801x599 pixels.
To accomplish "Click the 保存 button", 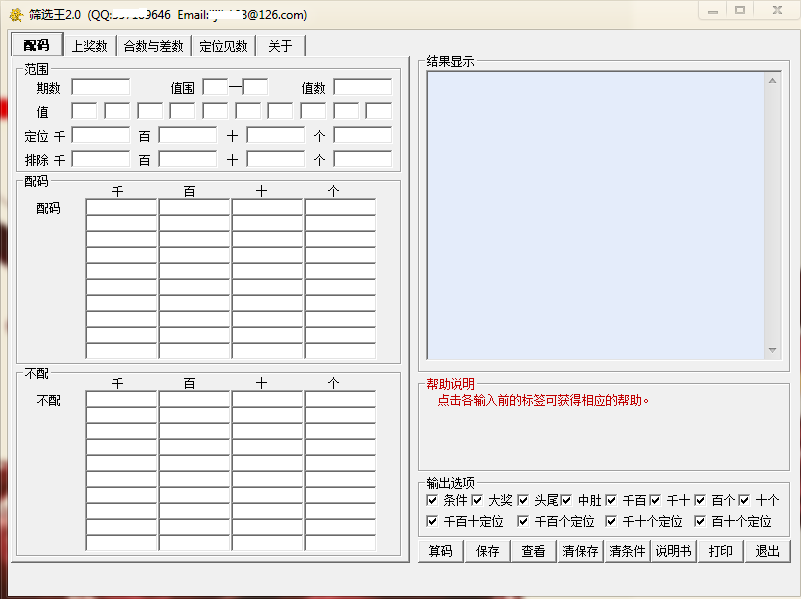I will click(x=487, y=551).
